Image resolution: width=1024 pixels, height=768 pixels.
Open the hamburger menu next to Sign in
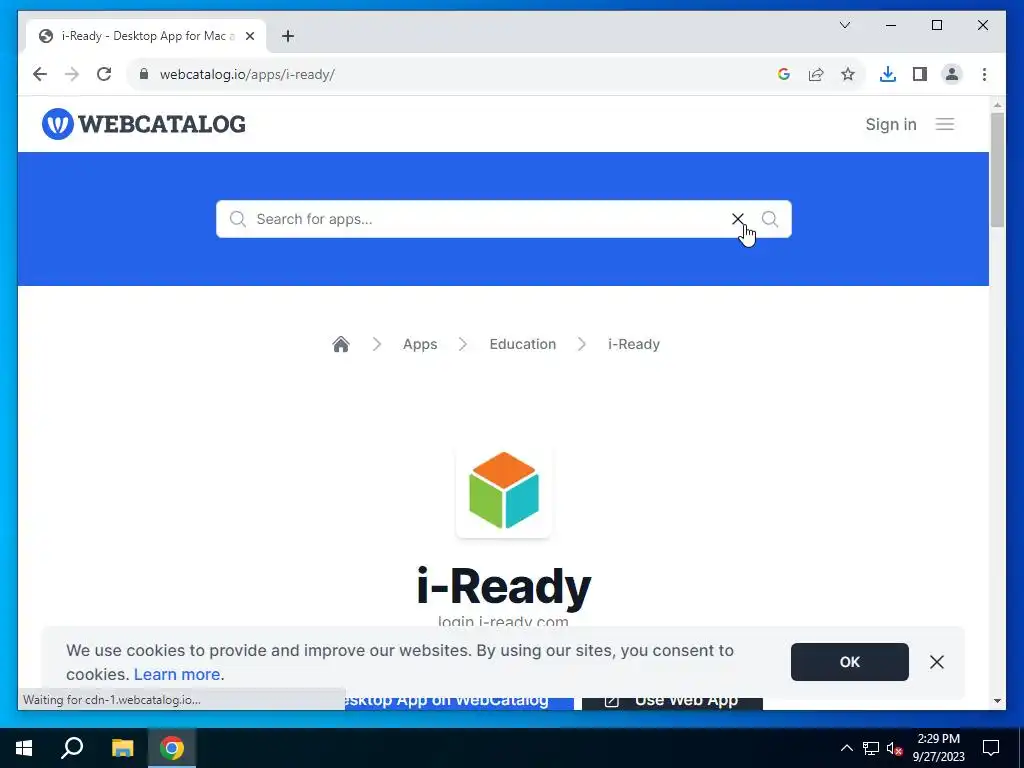coord(944,124)
